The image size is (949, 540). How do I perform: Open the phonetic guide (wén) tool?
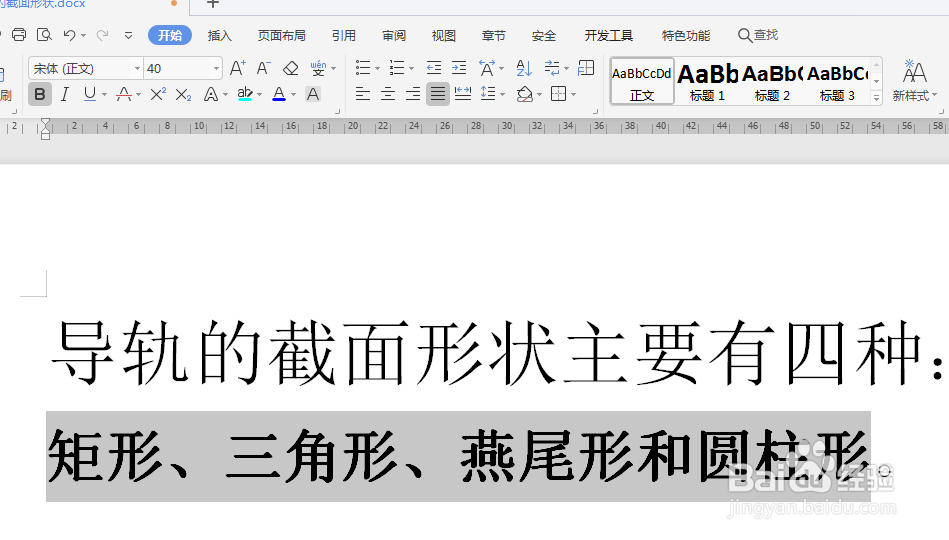[x=318, y=68]
